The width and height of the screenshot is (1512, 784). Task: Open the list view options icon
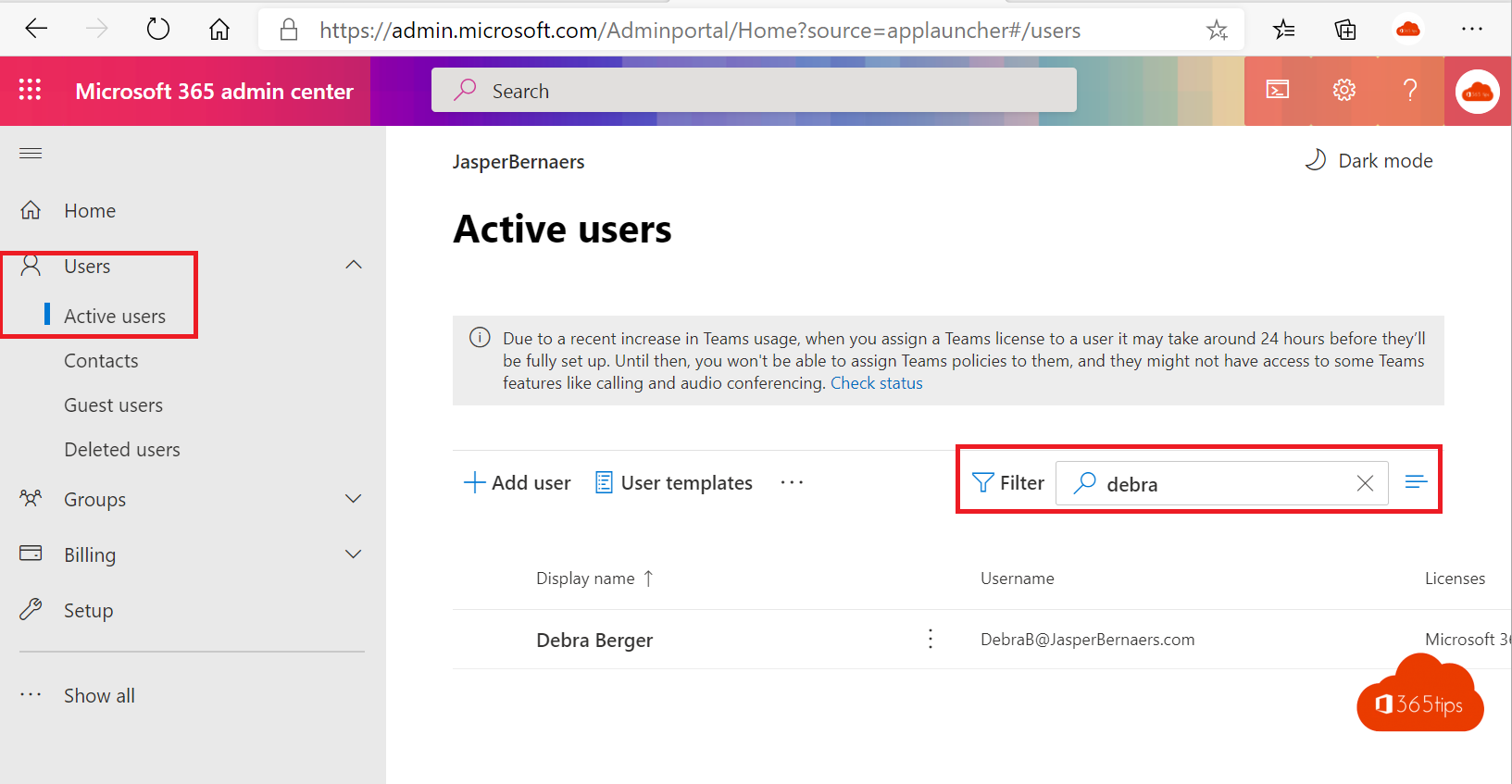click(x=1416, y=481)
